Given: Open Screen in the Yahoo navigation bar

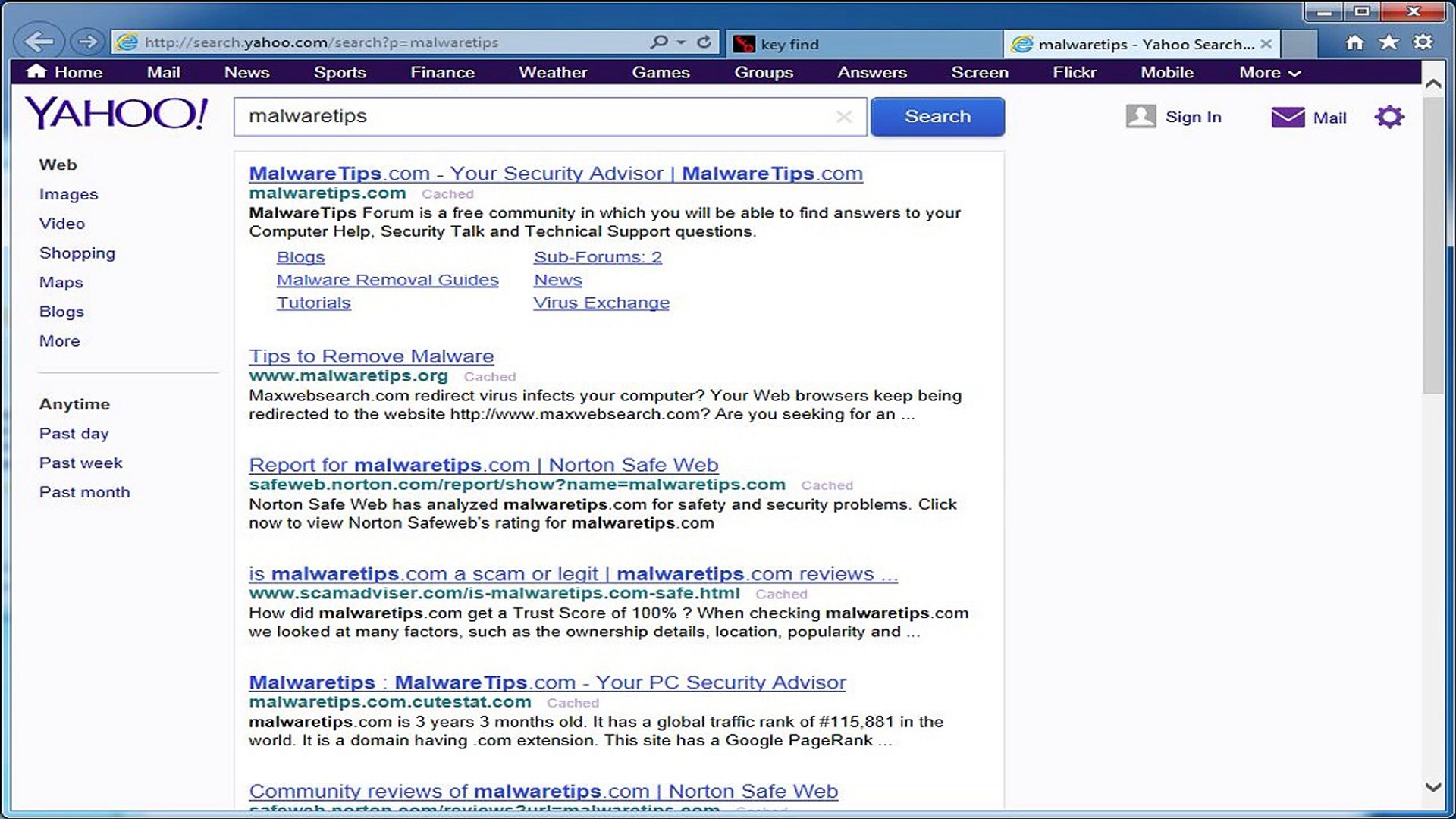Looking at the screenshot, I should [x=980, y=72].
